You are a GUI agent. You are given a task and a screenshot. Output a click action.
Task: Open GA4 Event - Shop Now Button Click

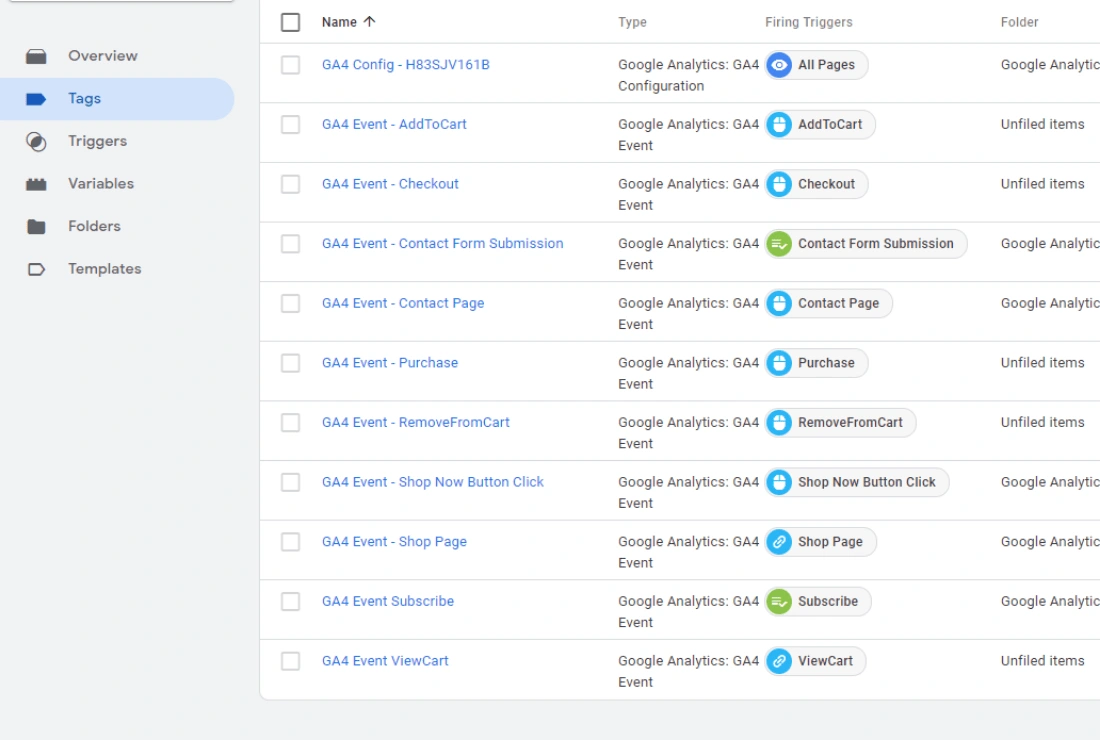pos(433,482)
